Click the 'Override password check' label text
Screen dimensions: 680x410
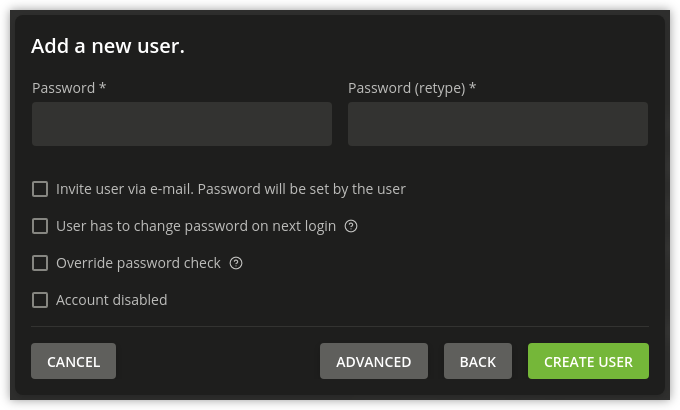point(138,263)
